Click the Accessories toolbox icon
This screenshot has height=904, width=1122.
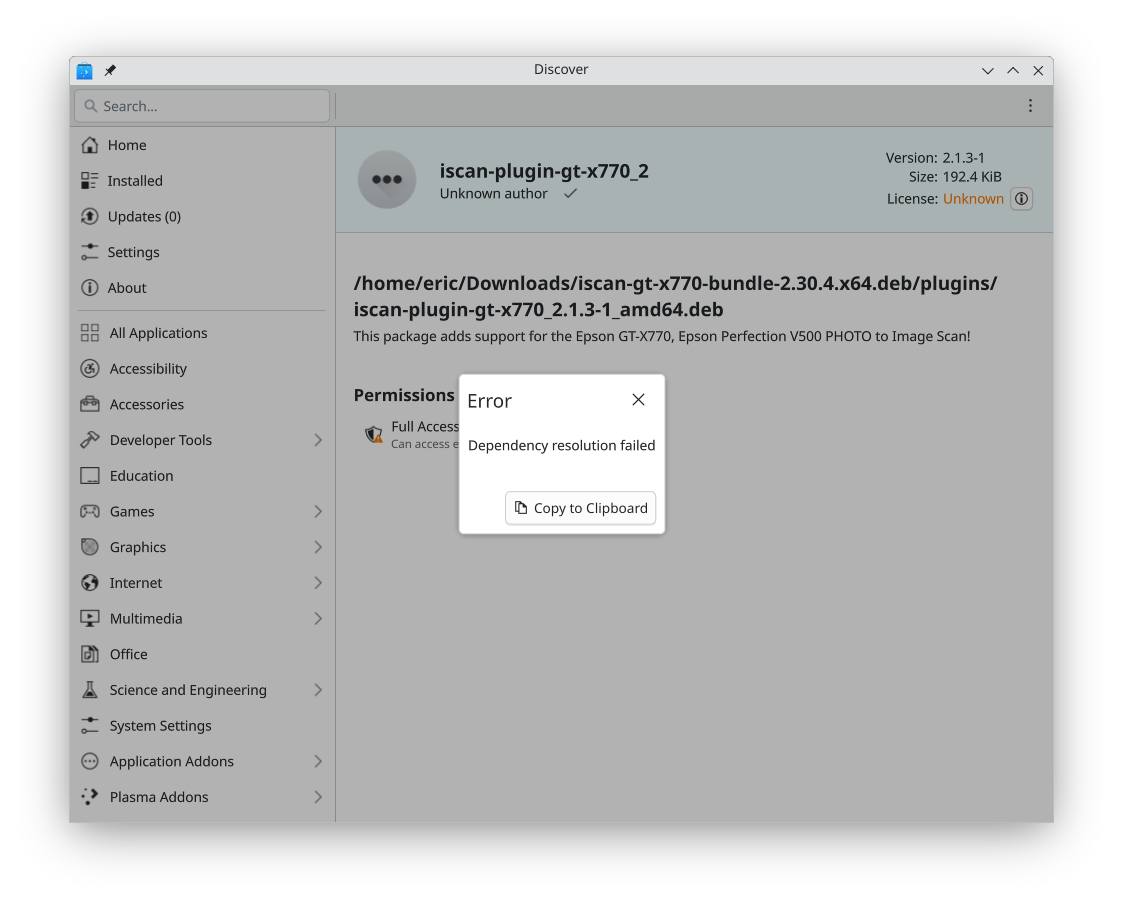(89, 404)
